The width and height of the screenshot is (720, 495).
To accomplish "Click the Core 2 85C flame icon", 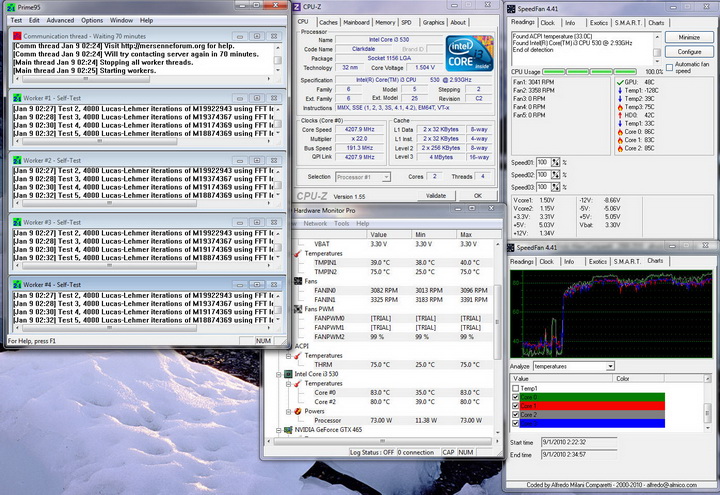I will pyautogui.click(x=620, y=148).
